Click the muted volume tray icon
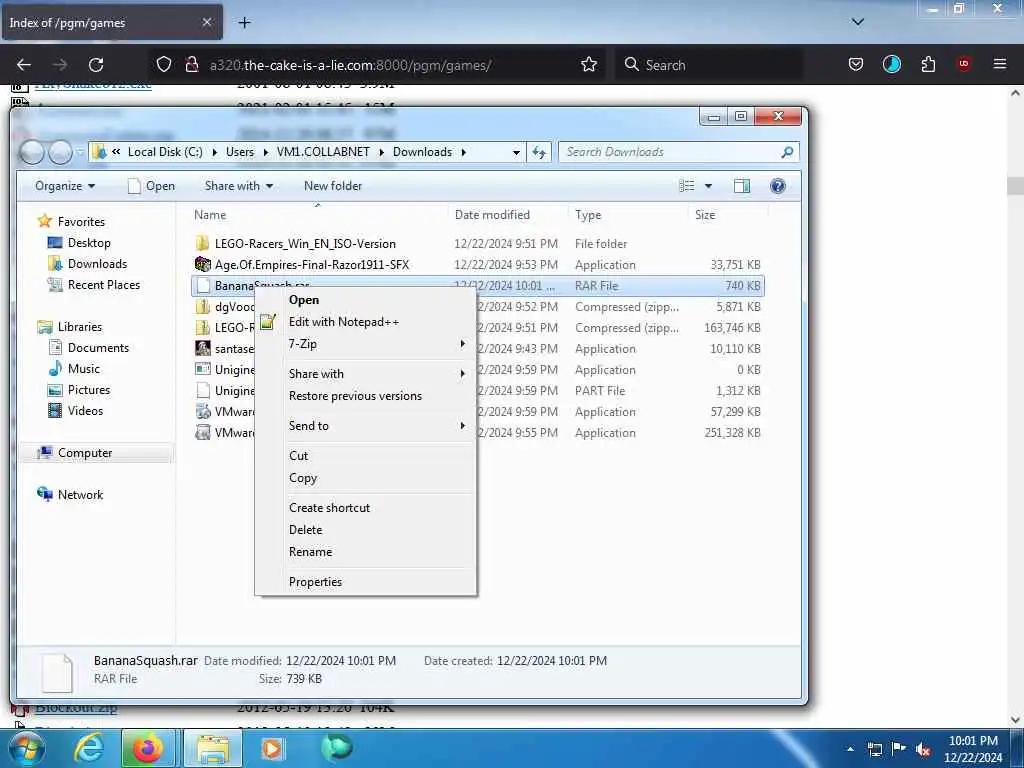 923,749
